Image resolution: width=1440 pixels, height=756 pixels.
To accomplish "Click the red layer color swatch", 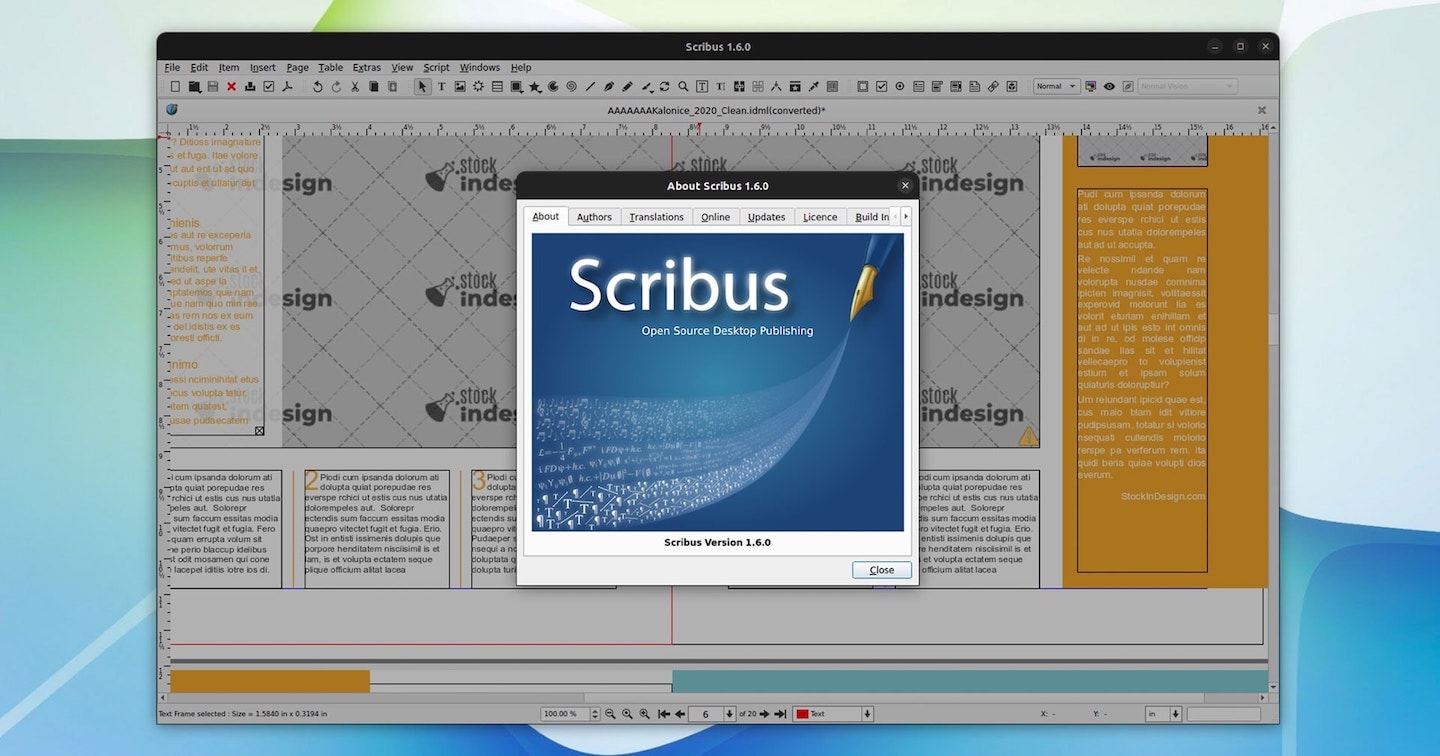I will click(802, 714).
